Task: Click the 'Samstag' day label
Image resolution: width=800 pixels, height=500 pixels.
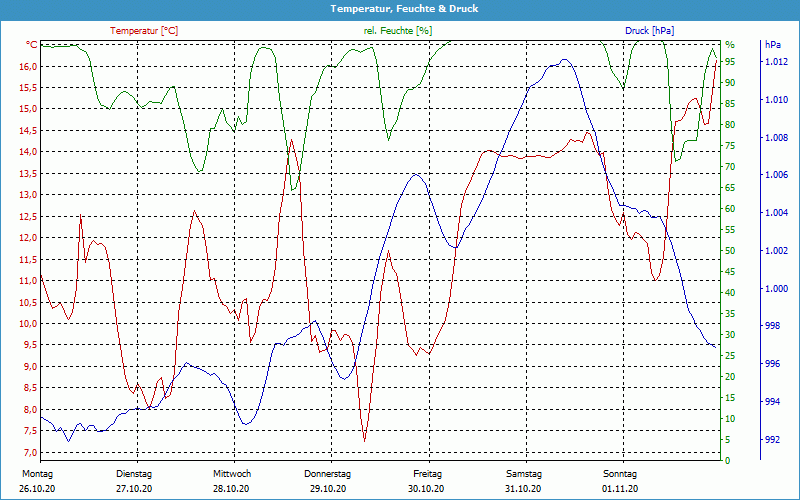Action: pos(523,474)
